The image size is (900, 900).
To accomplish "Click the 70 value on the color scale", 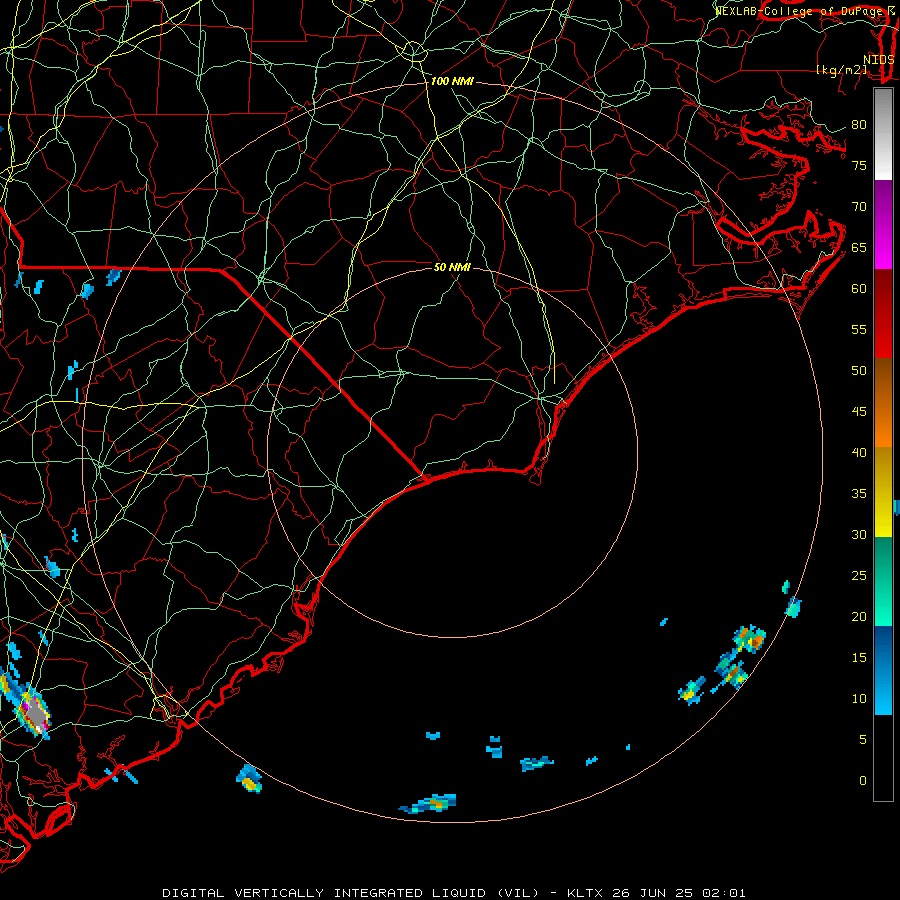I will click(x=859, y=207).
